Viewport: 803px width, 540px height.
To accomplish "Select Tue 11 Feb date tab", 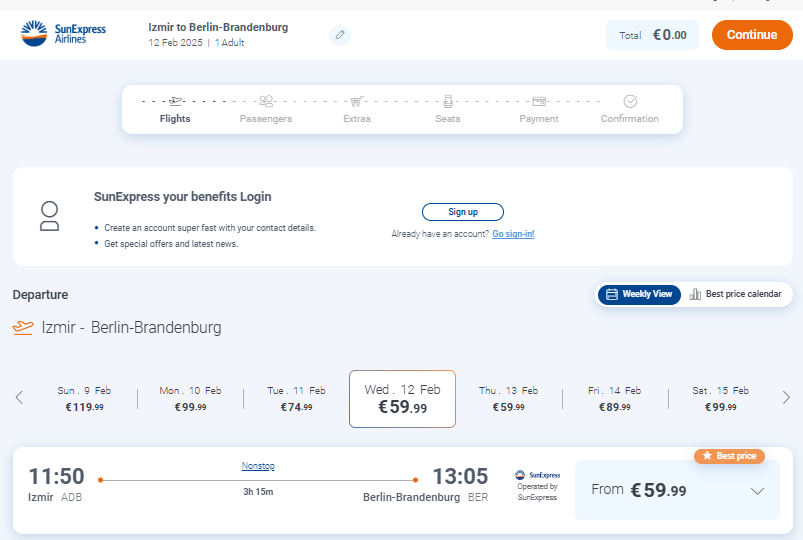I will [x=297, y=399].
